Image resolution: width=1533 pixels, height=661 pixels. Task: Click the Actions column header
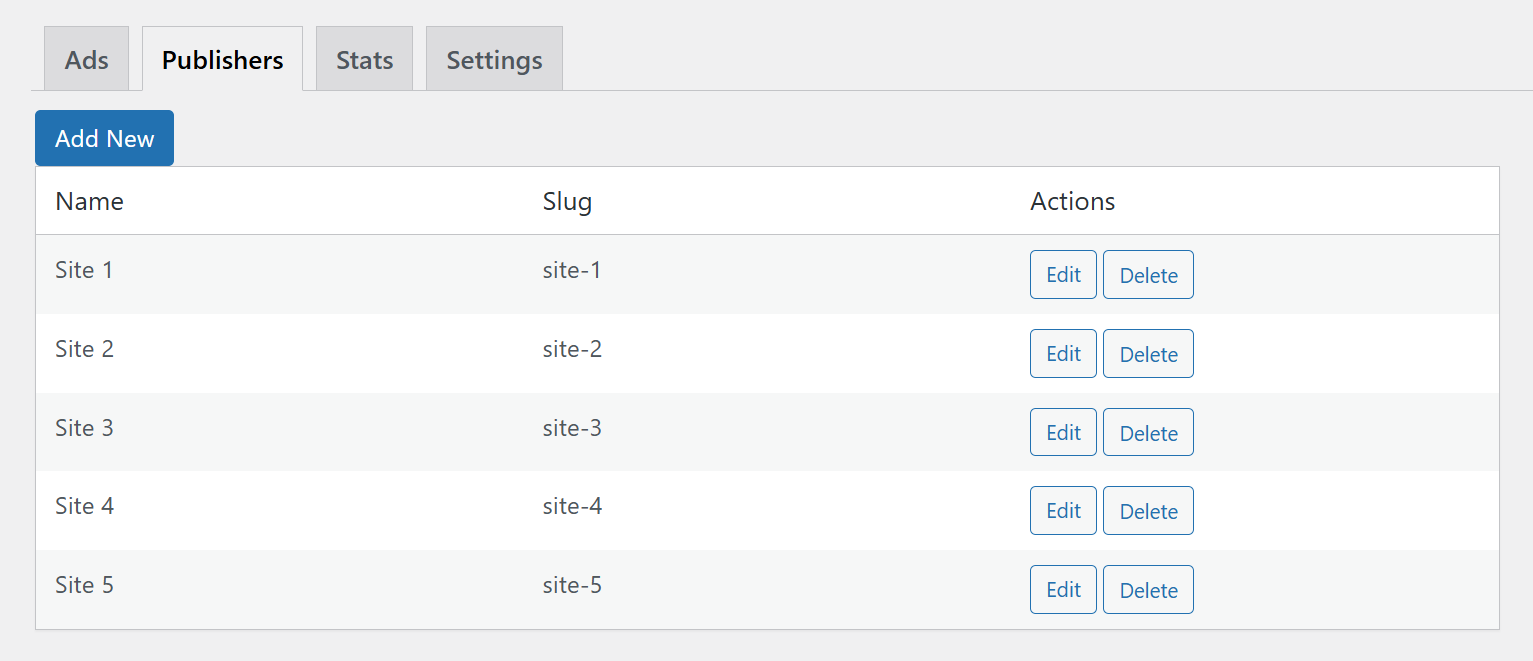click(1072, 201)
